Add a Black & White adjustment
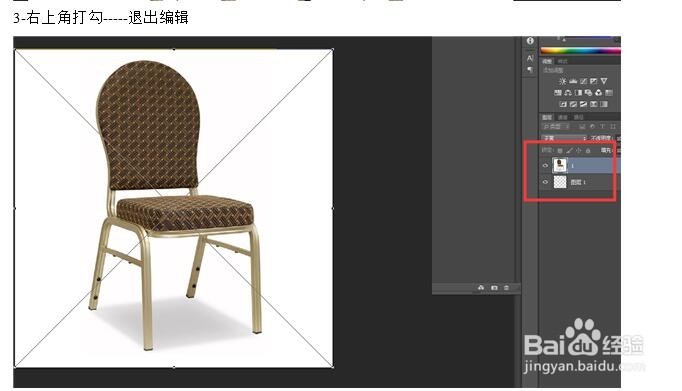This screenshot has width=682, height=391. tap(578, 93)
